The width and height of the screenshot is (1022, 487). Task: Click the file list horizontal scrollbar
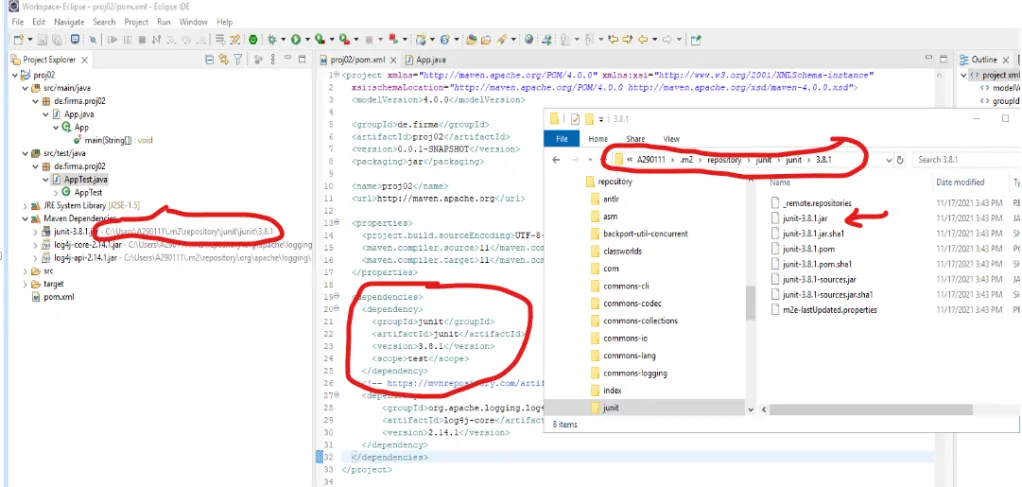(x=870, y=410)
